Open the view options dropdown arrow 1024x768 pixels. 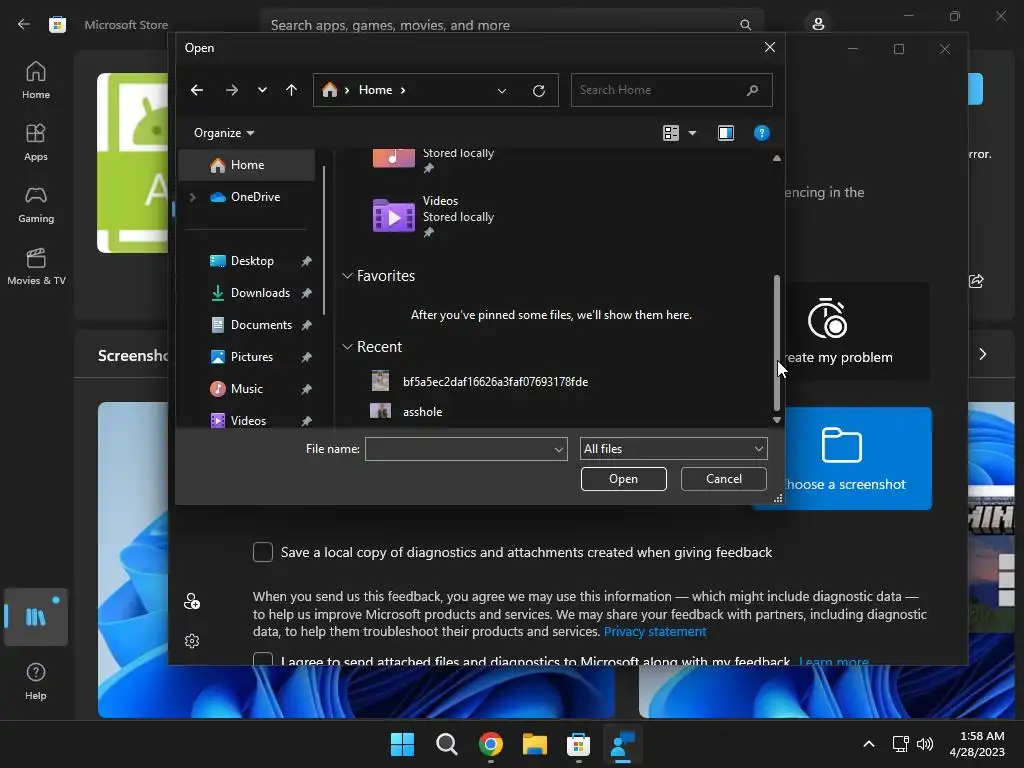[692, 133]
